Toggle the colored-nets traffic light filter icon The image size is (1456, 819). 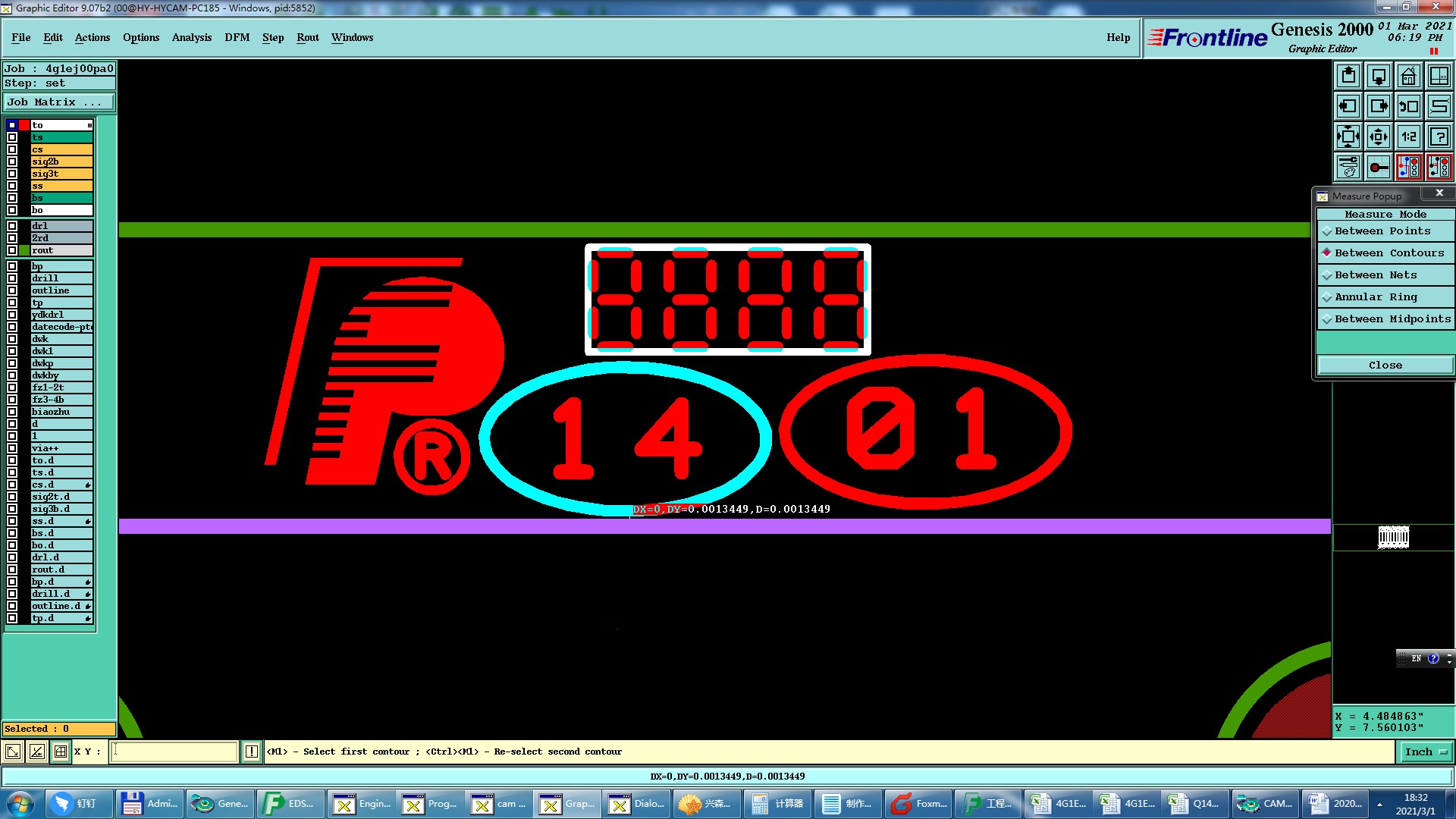pyautogui.click(x=1409, y=167)
